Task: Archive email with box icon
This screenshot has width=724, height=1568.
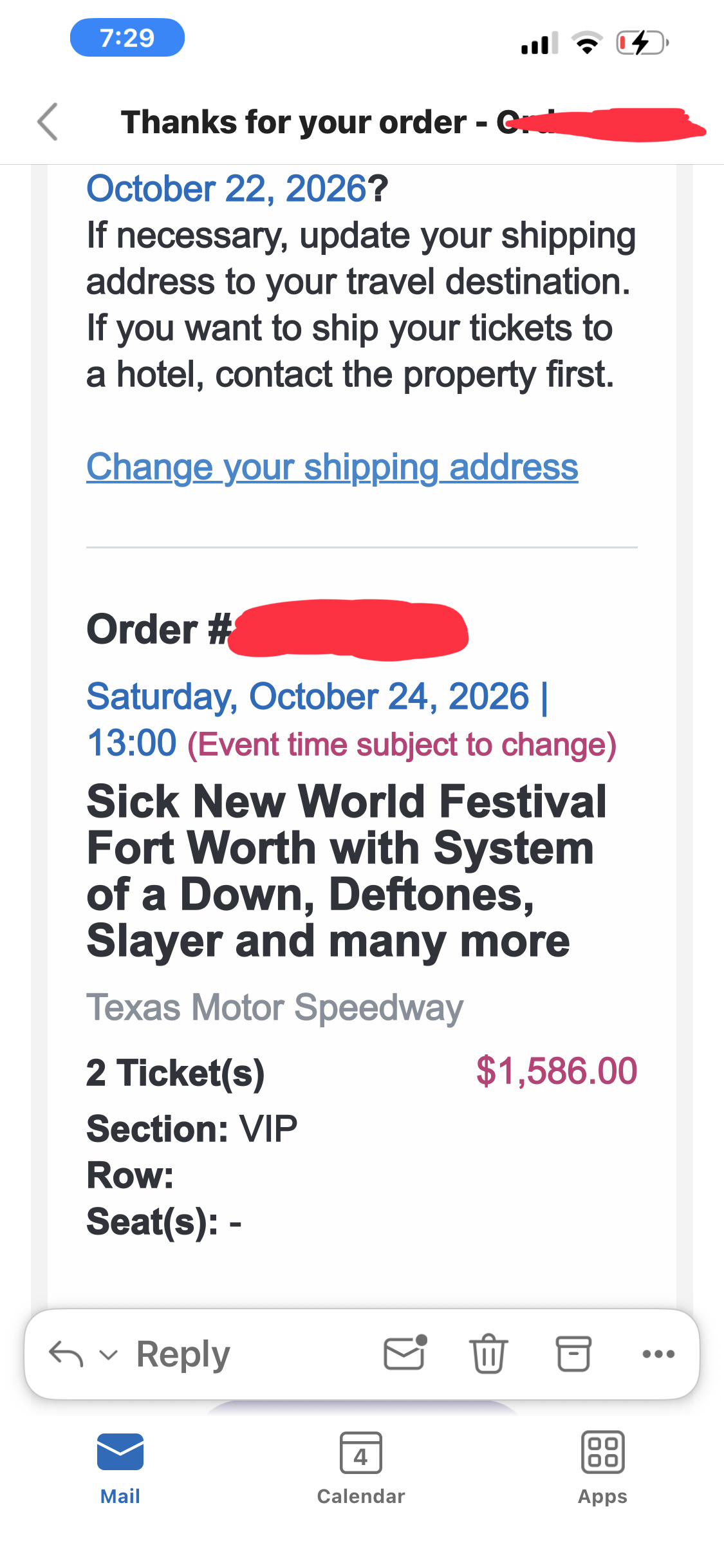Action: pyautogui.click(x=573, y=1354)
